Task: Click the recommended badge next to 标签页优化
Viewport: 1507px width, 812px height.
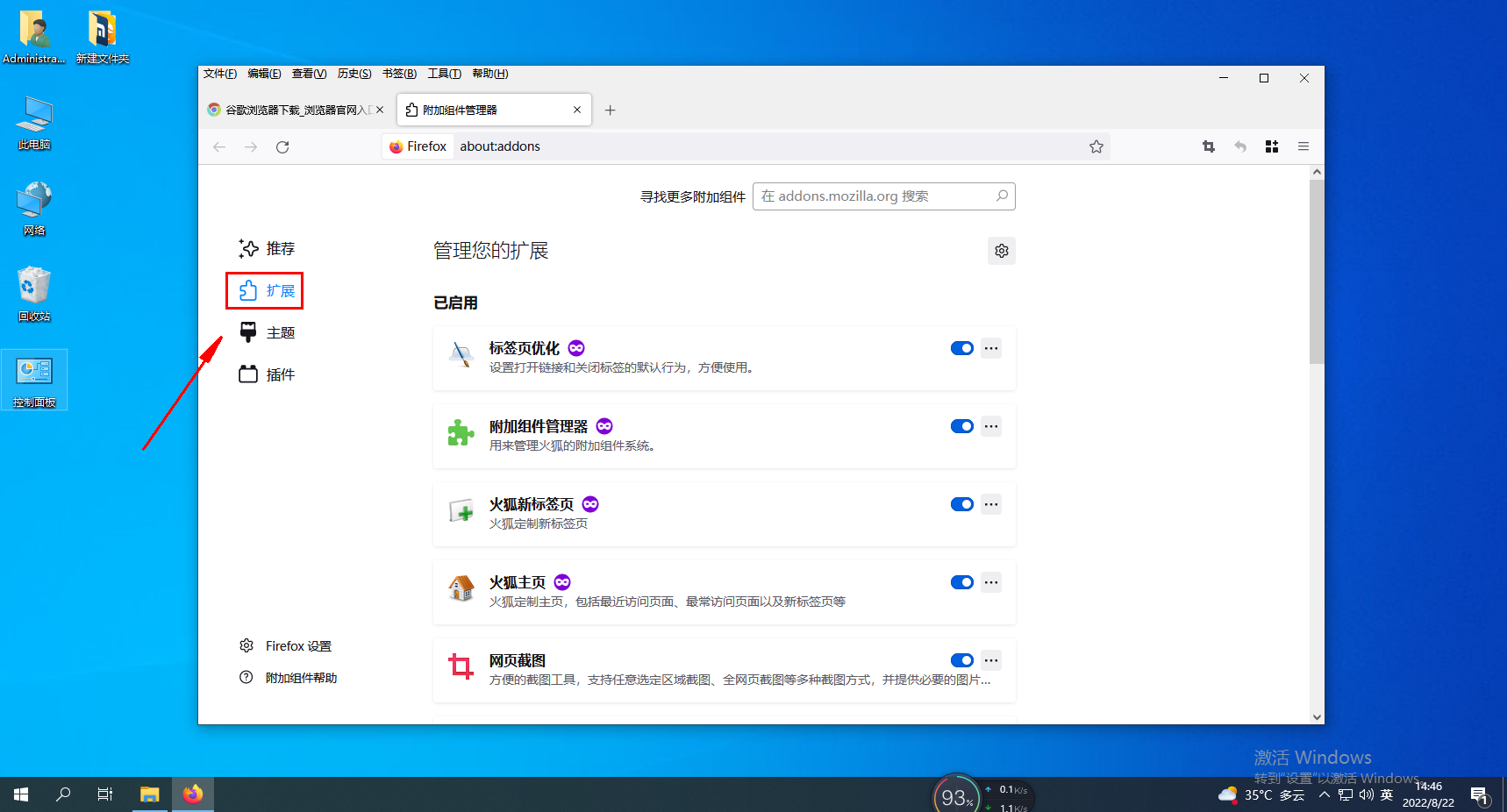Action: 576,348
